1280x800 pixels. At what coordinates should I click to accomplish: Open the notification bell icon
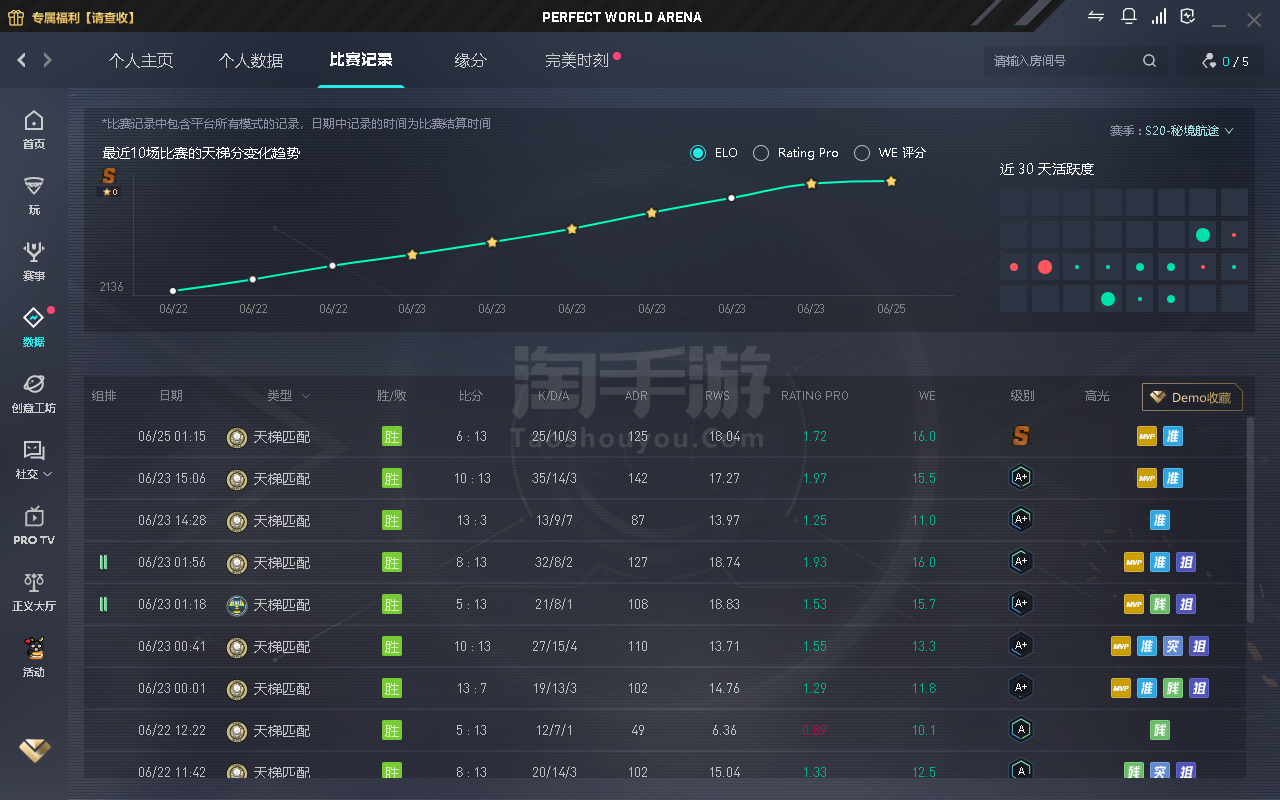[x=1128, y=17]
